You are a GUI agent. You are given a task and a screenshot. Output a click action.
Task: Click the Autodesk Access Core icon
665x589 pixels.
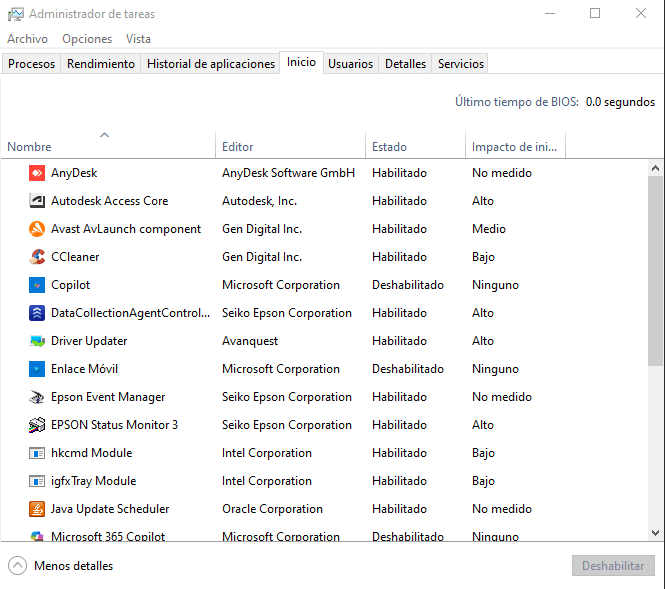[x=37, y=201]
